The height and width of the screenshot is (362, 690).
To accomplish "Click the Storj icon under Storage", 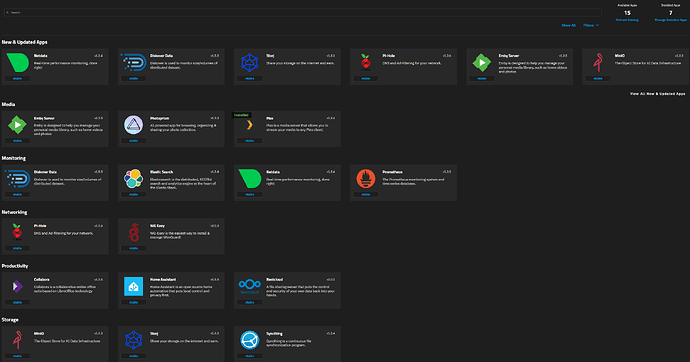I will click(133, 340).
